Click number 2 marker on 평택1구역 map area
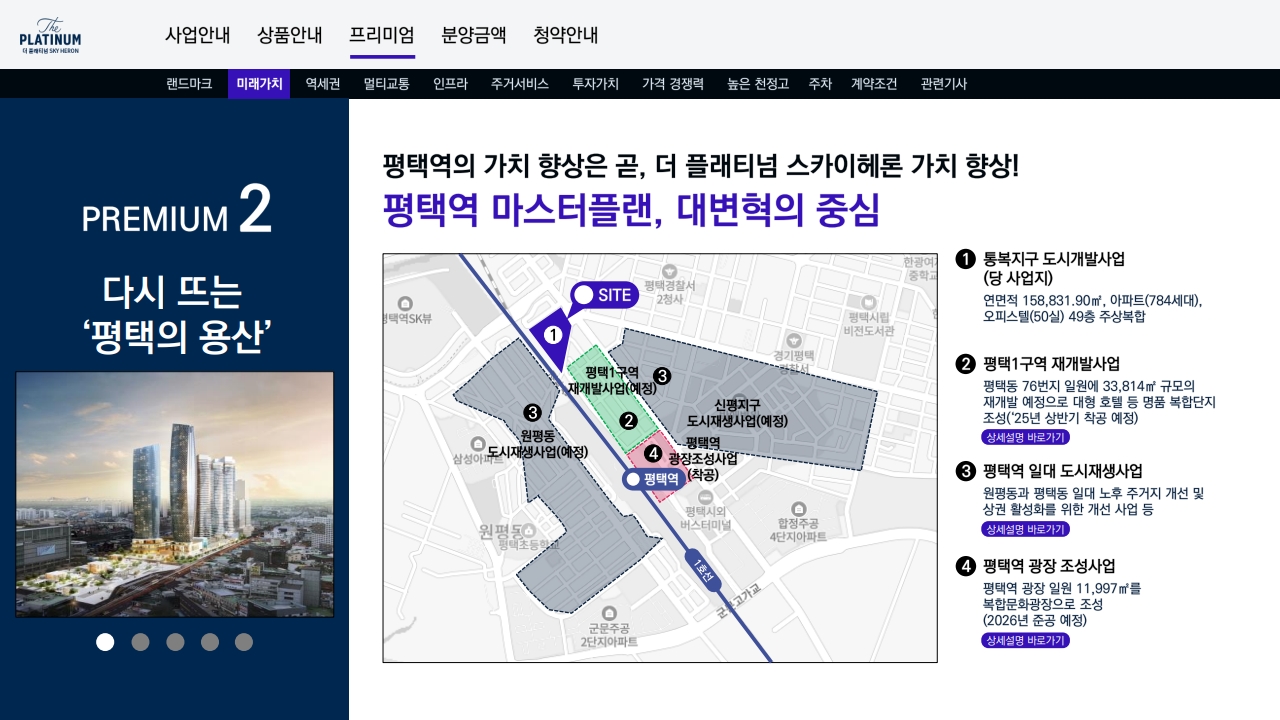This screenshot has width=1280, height=720. 628,420
